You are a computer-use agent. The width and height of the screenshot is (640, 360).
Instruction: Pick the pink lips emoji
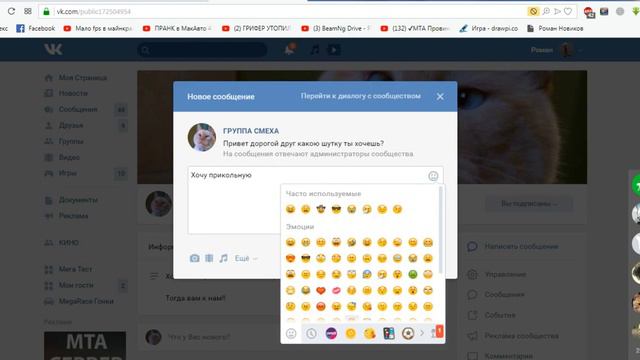pyautogui.click(x=336, y=291)
